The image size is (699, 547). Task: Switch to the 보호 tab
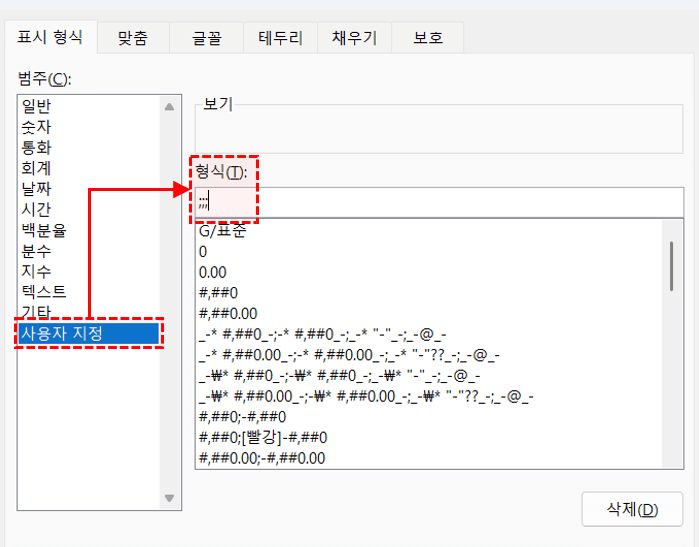(428, 39)
